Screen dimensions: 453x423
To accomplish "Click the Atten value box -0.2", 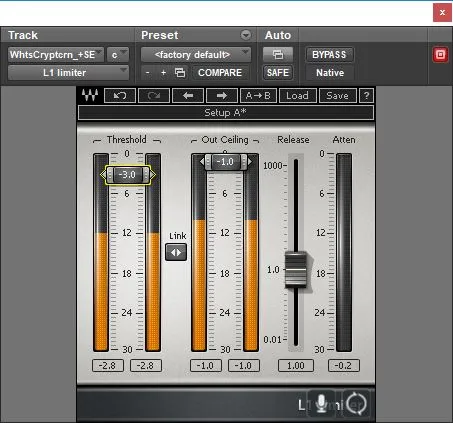I will tap(344, 365).
